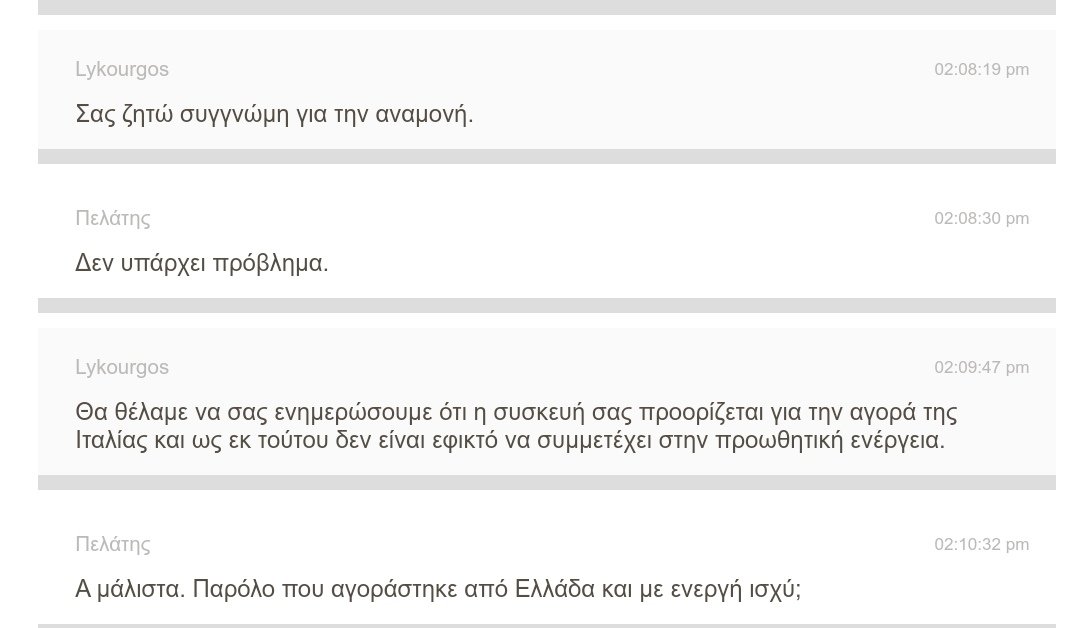Click the phrase 'προωθητική ενέργεια' in the message
This screenshot has height=628, width=1080.
829,440
